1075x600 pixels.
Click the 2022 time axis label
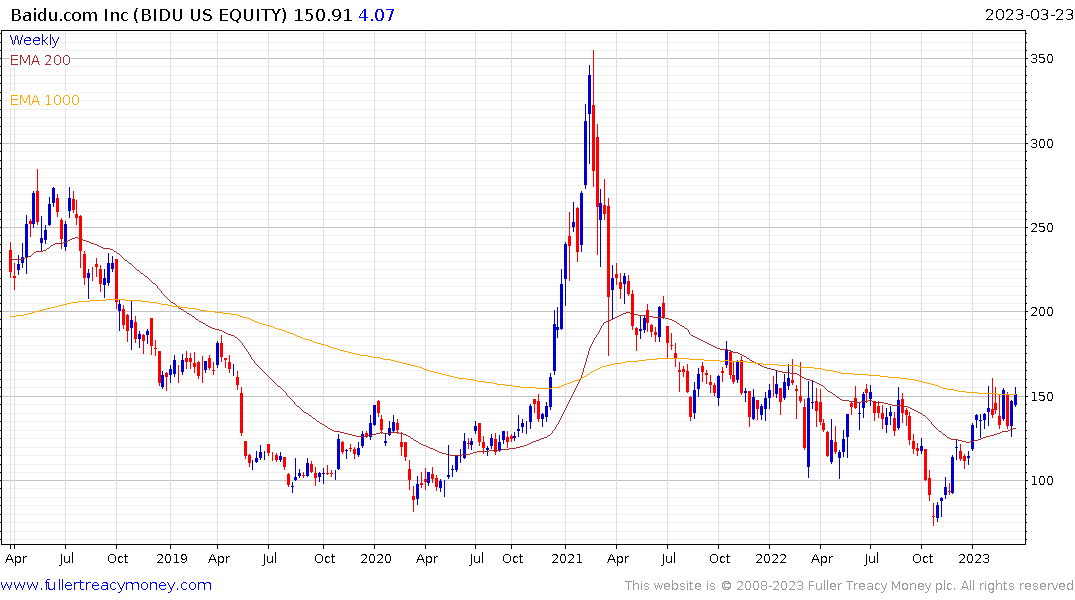coord(771,558)
